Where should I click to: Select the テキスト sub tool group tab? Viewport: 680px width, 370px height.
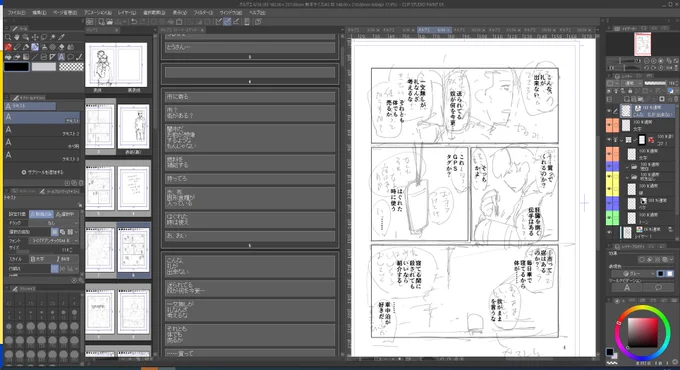coord(30,106)
